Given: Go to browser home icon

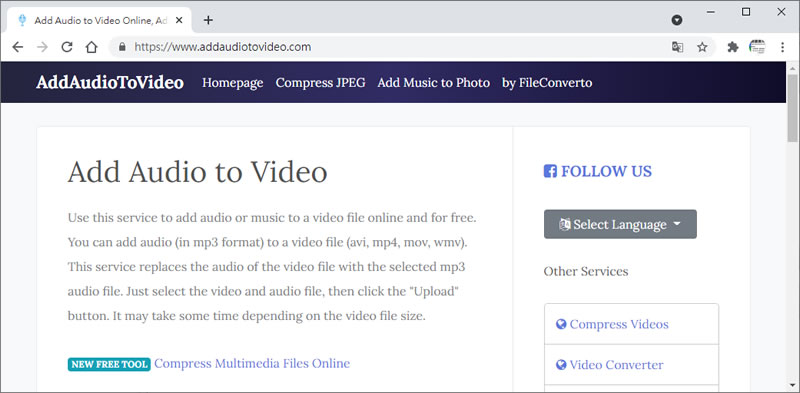Looking at the screenshot, I should point(91,47).
